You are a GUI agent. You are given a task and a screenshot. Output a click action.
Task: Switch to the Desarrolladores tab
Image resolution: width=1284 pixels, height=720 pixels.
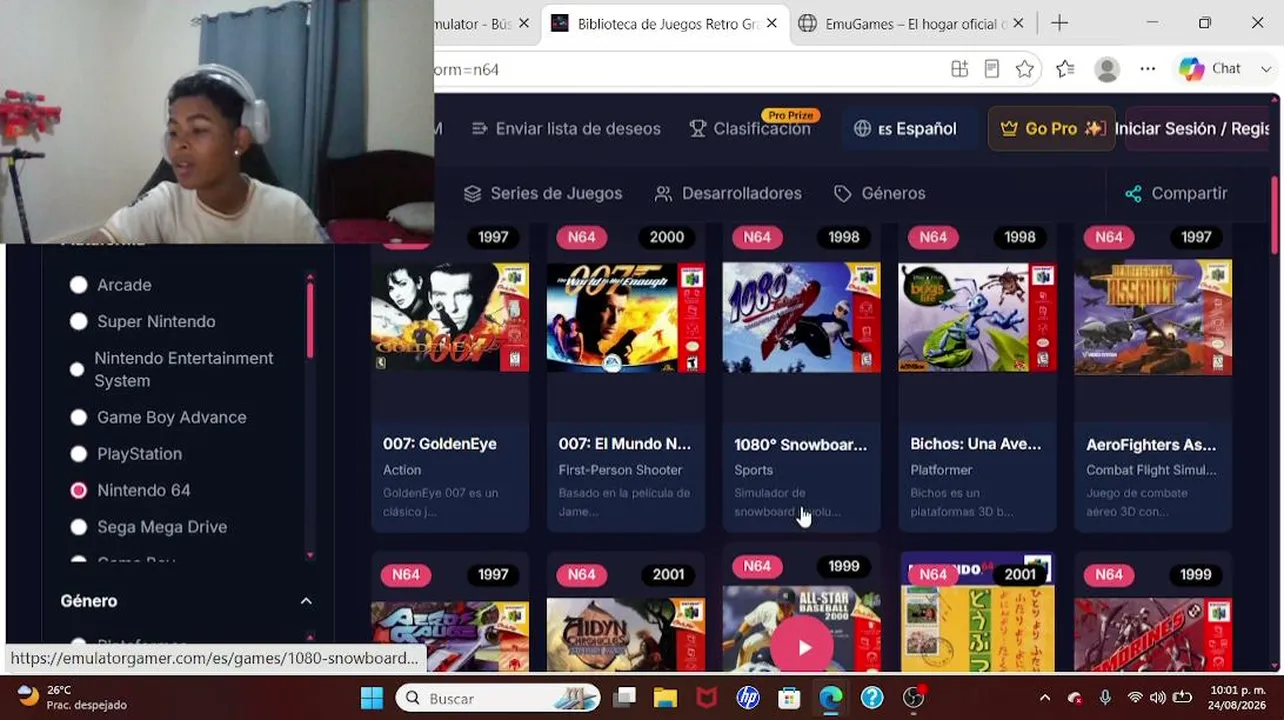728,193
